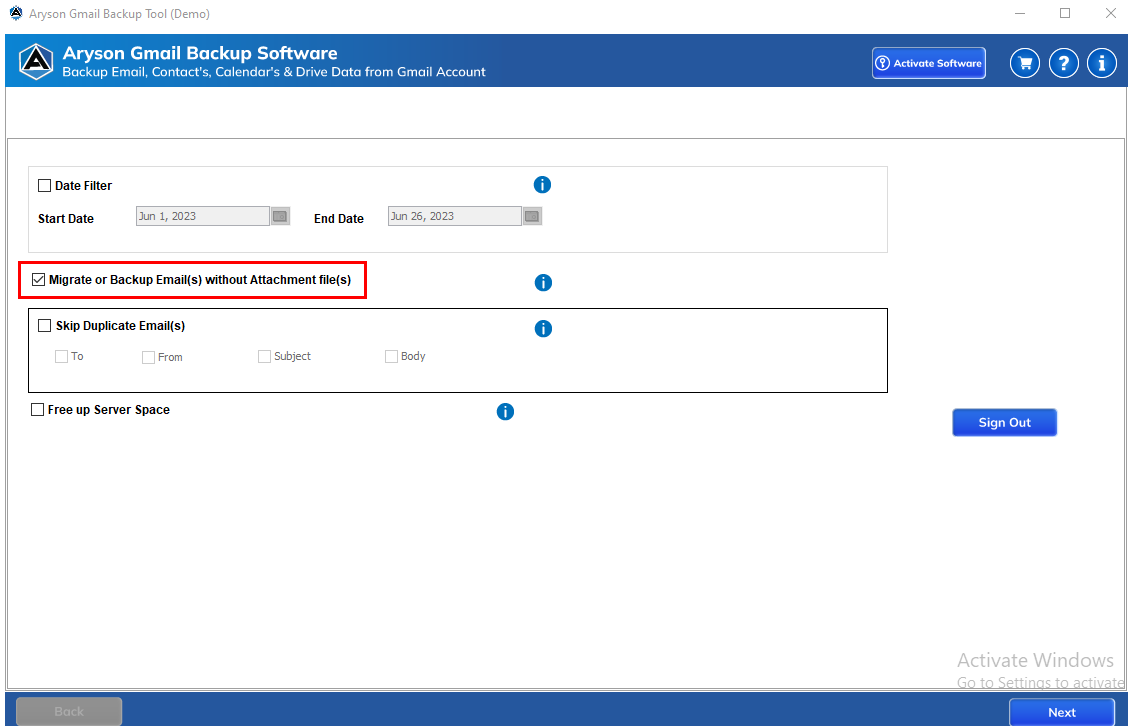Open the help question mark icon
The width and height of the screenshot is (1128, 726).
click(1063, 63)
